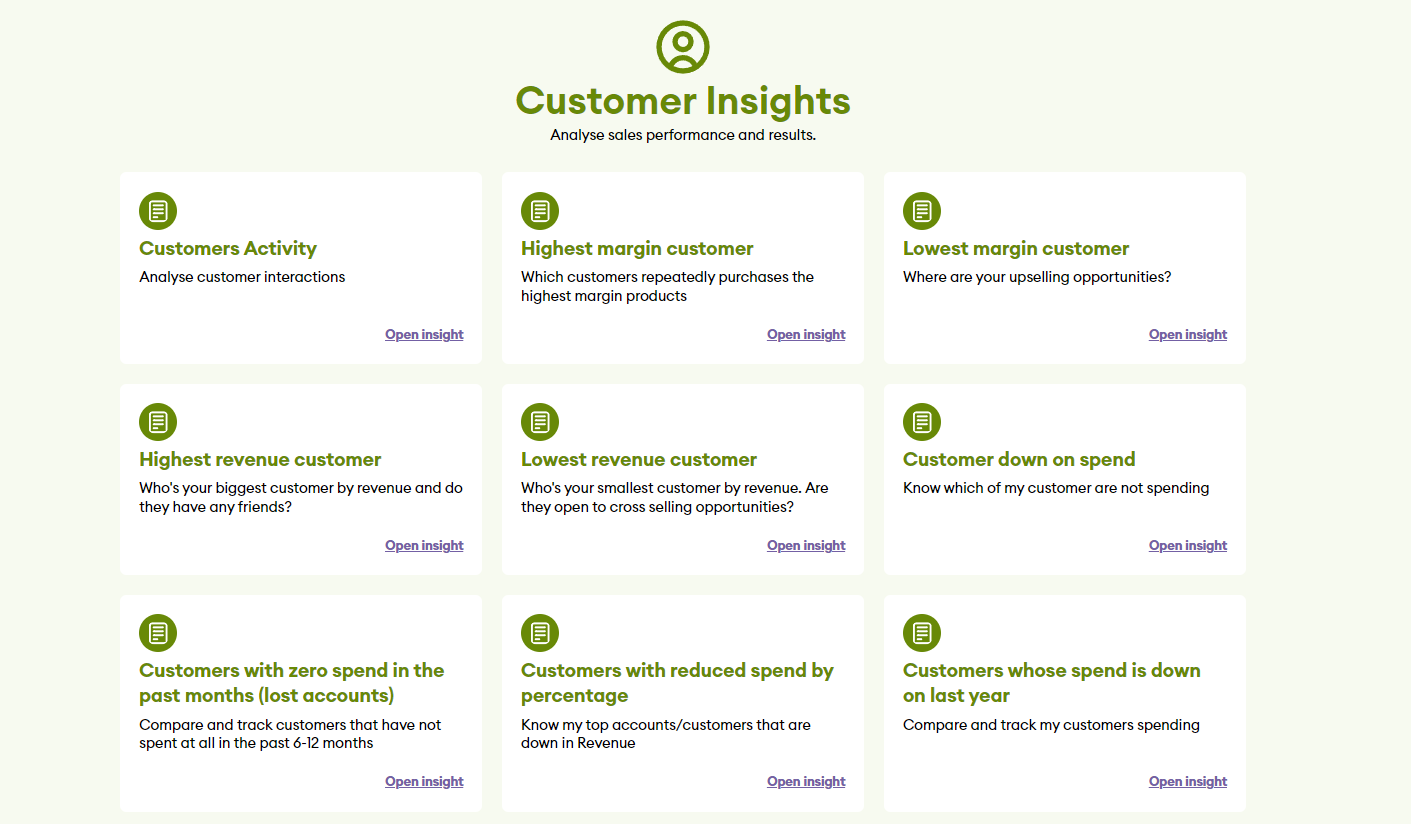Open insight for Lowest revenue customer
Viewport: 1411px width, 824px height.
806,546
